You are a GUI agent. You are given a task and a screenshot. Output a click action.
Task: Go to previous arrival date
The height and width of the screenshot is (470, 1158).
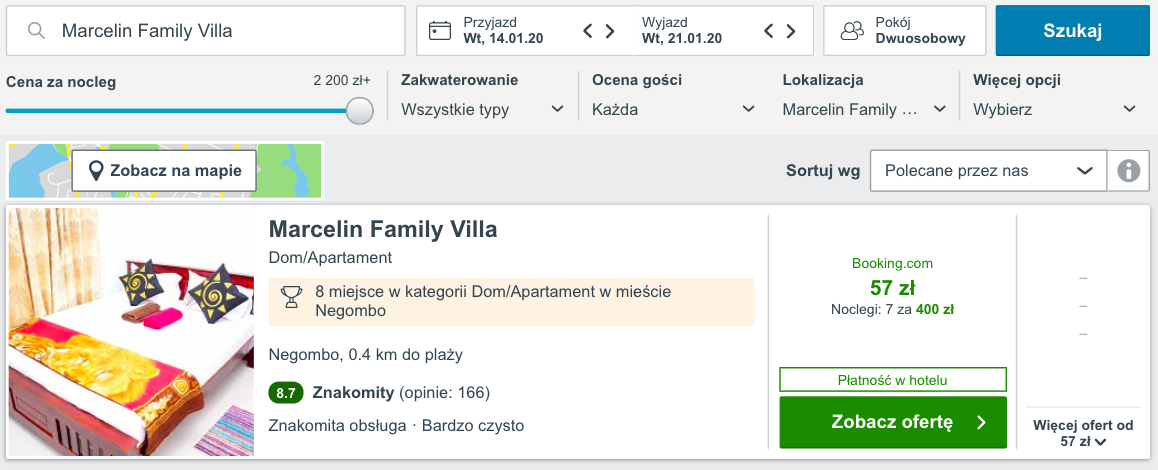(589, 31)
